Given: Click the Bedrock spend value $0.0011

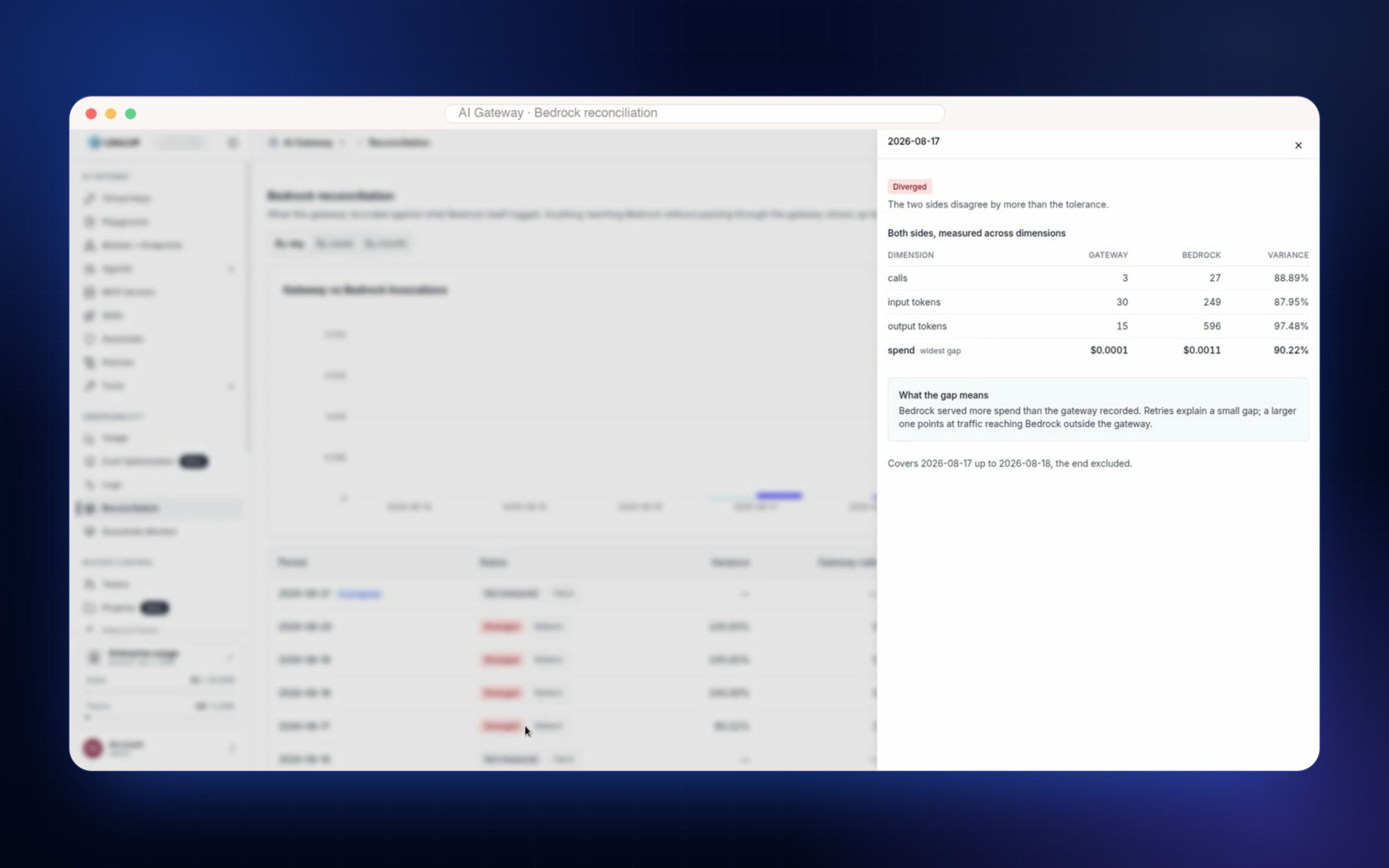Looking at the screenshot, I should tap(1202, 350).
